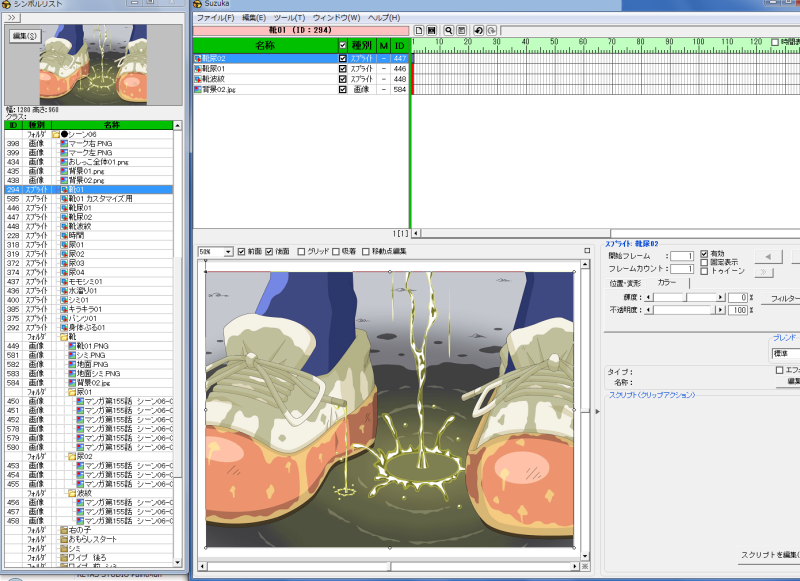Open the ファイル(F) menu
The image size is (800, 581).
(215, 18)
